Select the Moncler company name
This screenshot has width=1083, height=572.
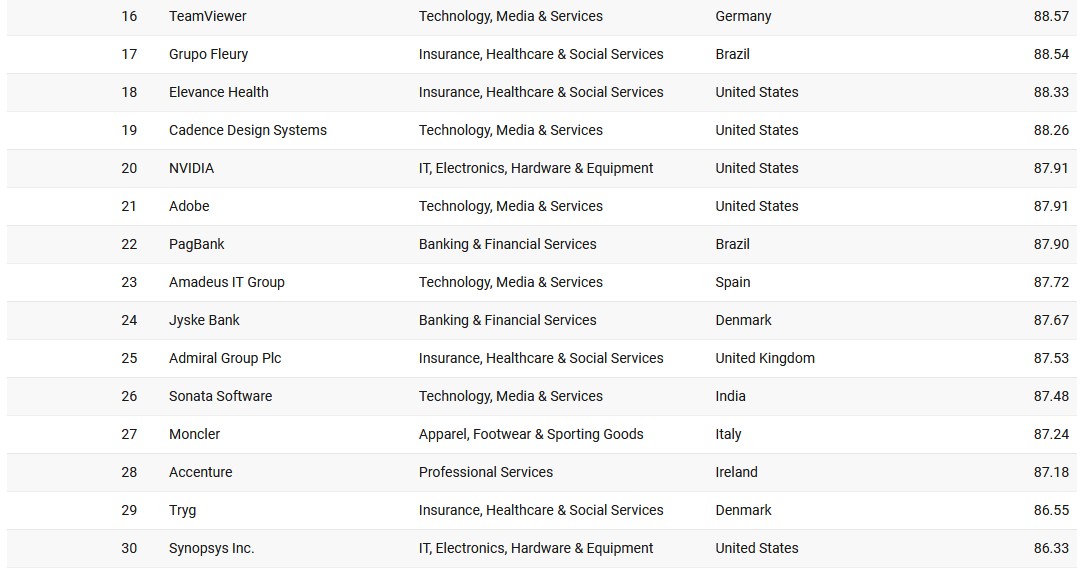pos(194,434)
